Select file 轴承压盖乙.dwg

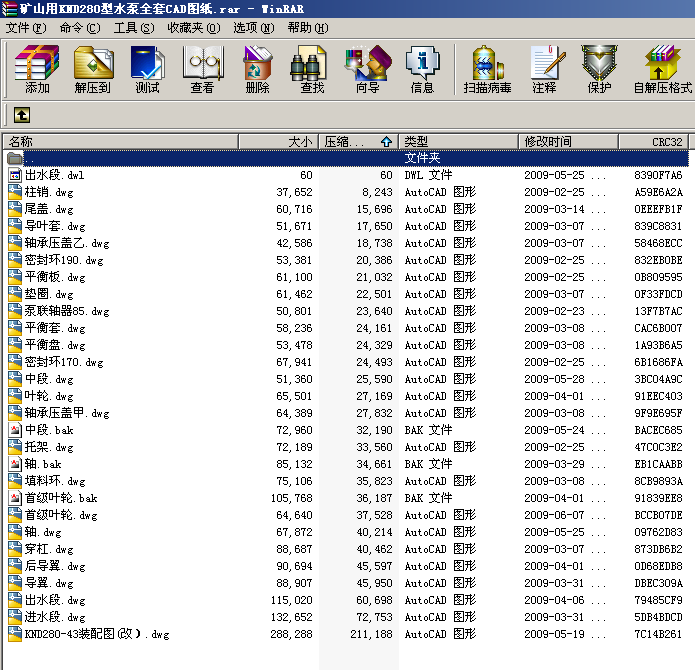tap(67, 243)
